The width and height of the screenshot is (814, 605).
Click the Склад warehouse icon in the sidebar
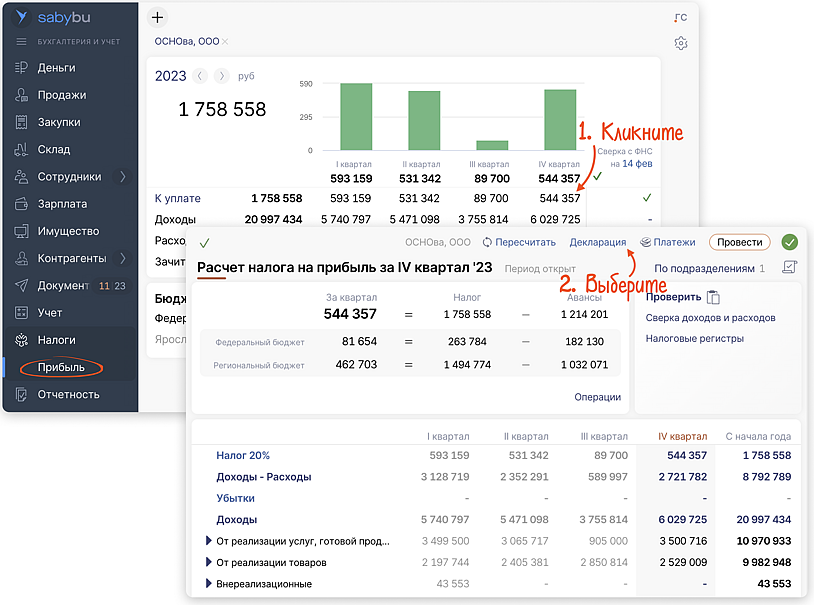click(21, 149)
